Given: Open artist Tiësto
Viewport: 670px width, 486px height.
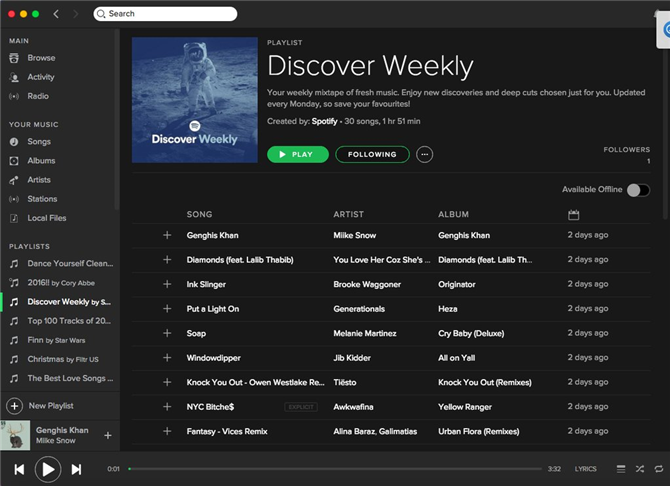Looking at the screenshot, I should point(344,382).
